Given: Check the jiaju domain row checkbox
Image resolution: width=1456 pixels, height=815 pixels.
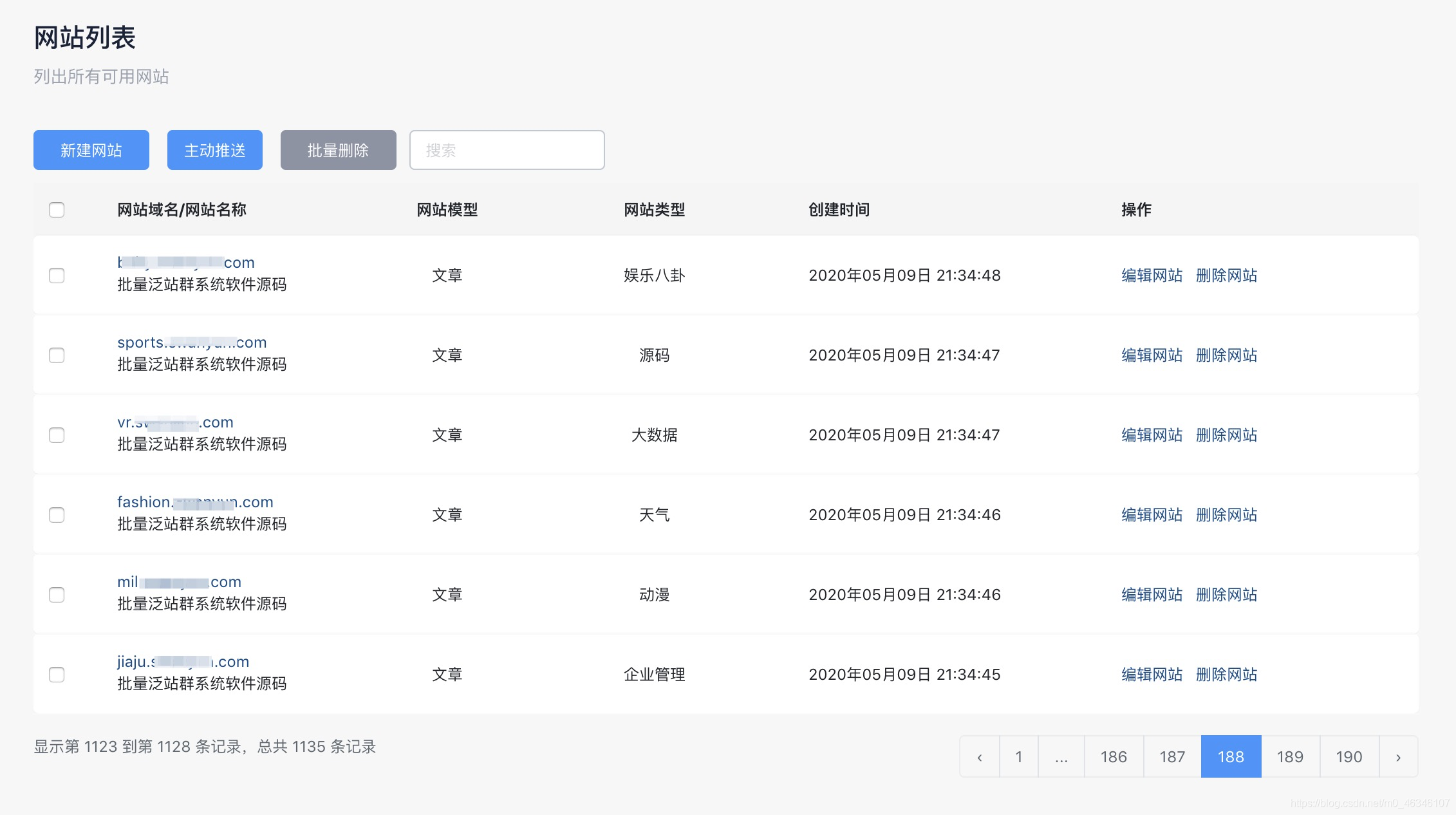Looking at the screenshot, I should 57,675.
